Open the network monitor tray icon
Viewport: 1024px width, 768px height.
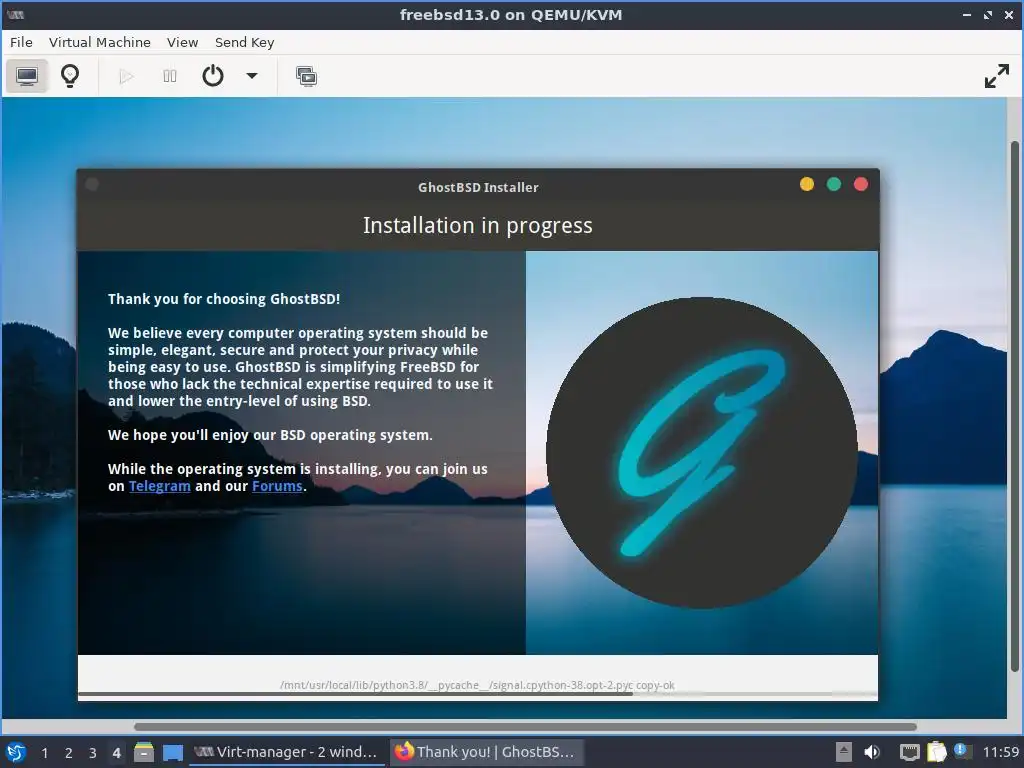tap(909, 752)
